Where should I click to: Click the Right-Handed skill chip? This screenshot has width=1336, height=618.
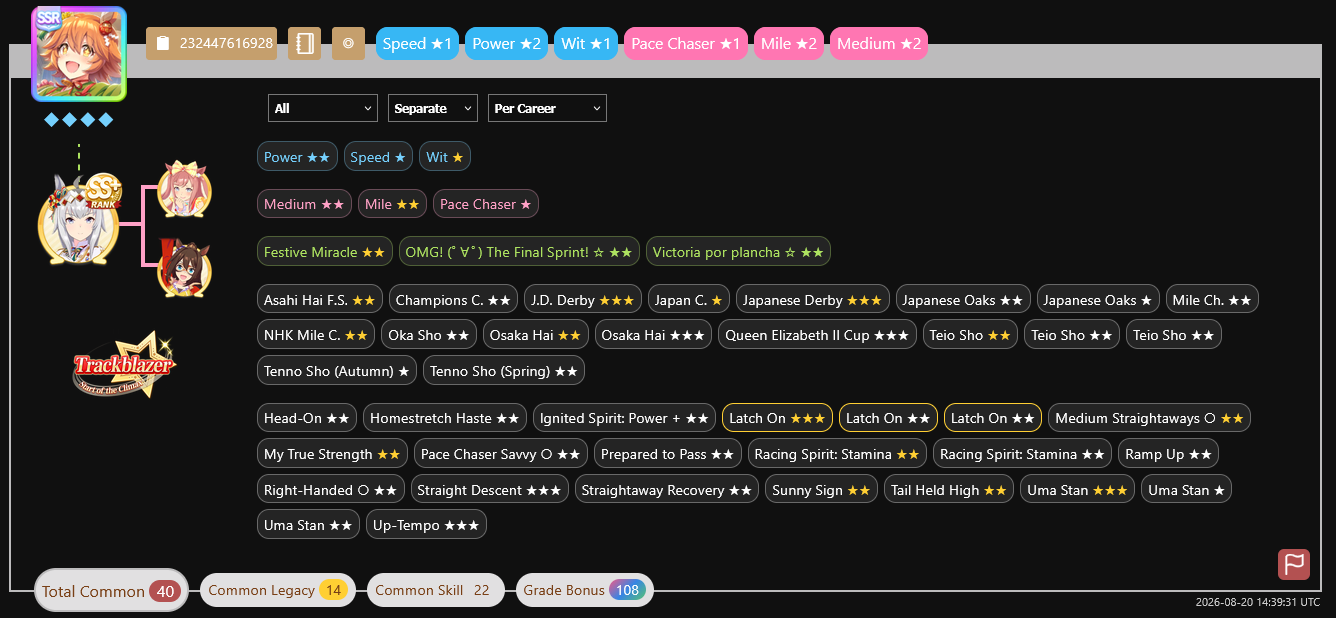(330, 490)
